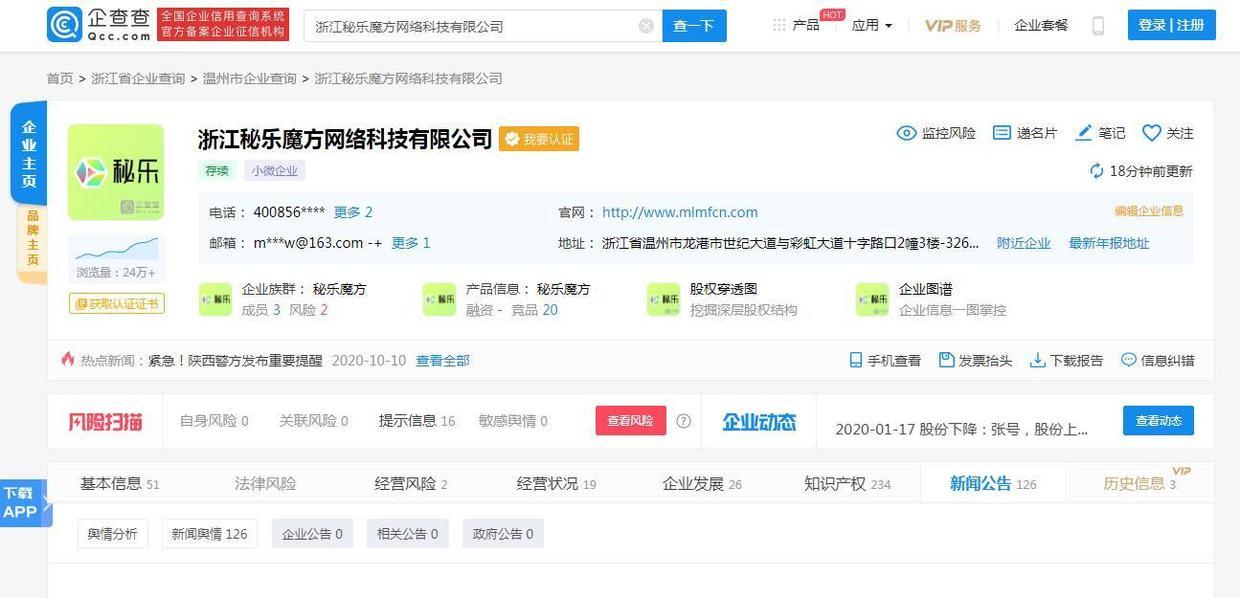This screenshot has width=1240, height=598.
Task: Expand 更多 1 email addresses
Action: pos(410,243)
